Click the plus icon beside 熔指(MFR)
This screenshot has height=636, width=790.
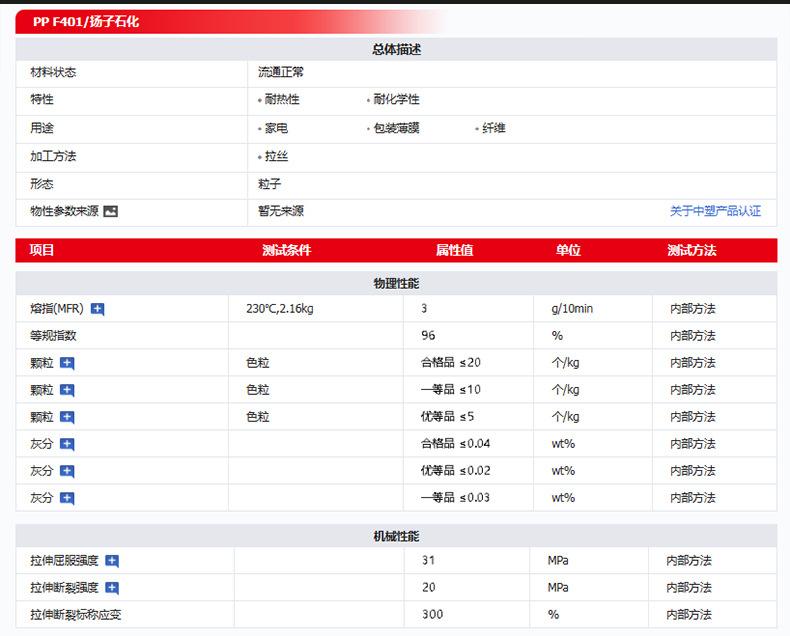[x=97, y=309]
